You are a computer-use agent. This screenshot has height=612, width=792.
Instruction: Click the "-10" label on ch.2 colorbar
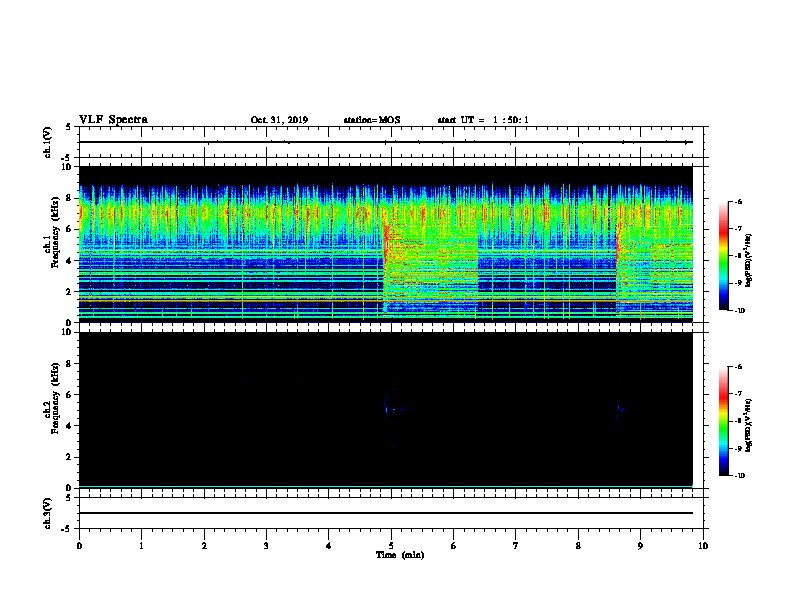click(x=739, y=476)
